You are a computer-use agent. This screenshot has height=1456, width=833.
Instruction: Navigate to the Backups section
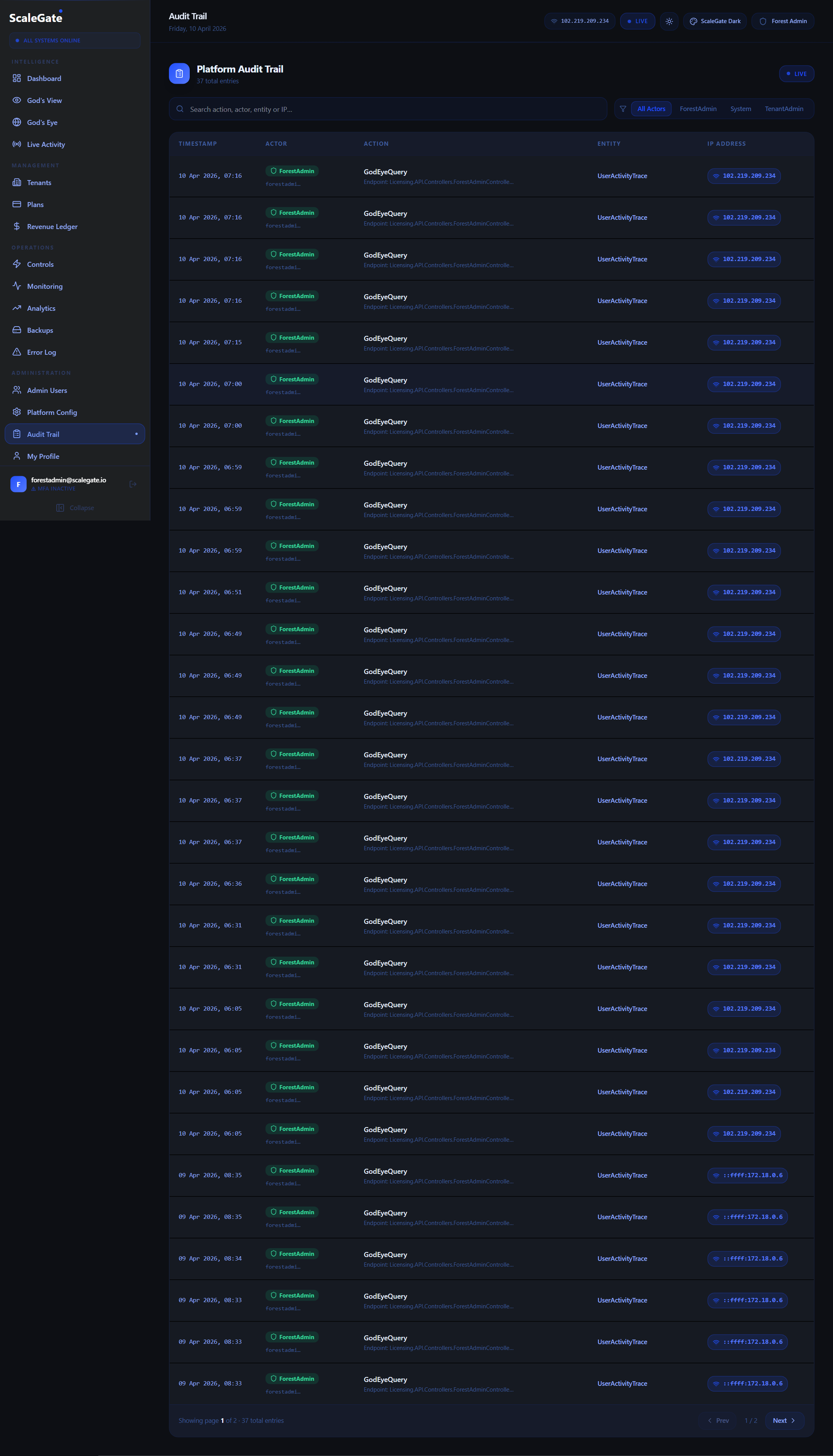pyautogui.click(x=39, y=330)
